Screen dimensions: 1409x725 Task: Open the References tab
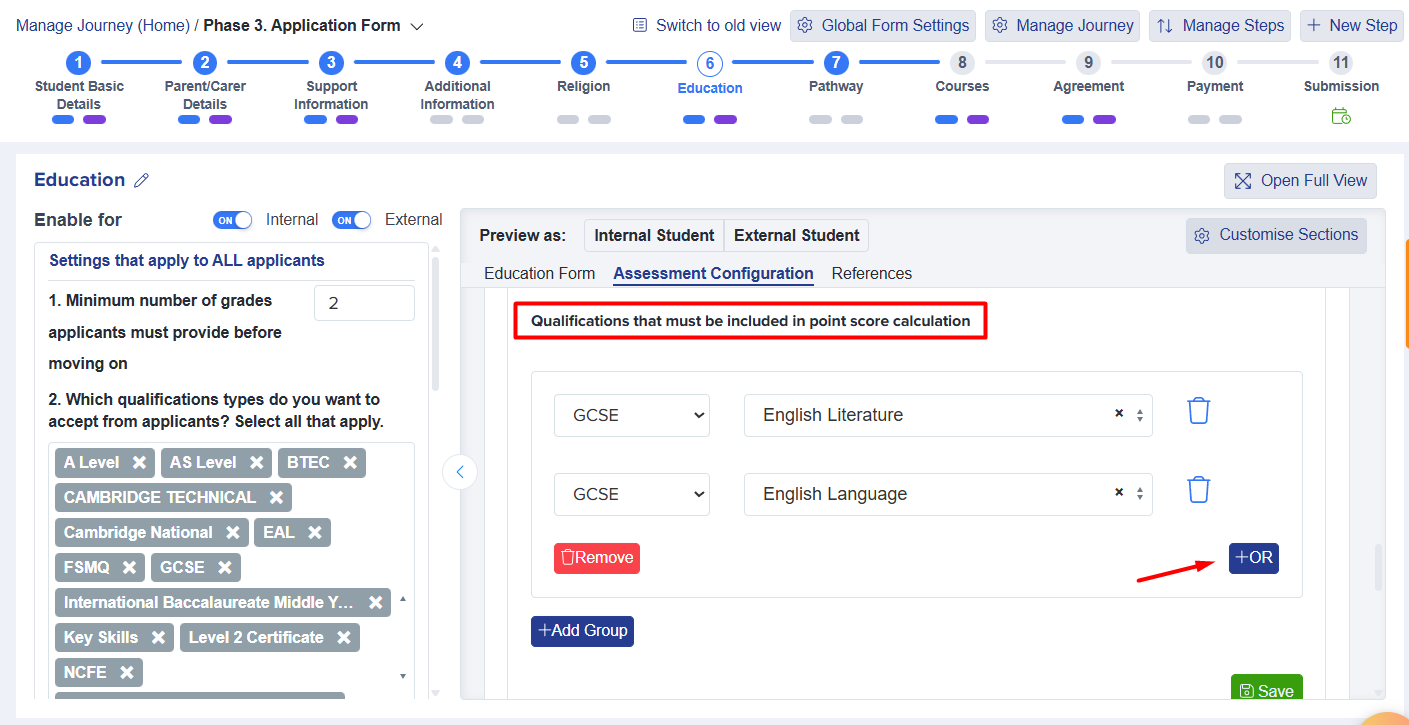[871, 274]
